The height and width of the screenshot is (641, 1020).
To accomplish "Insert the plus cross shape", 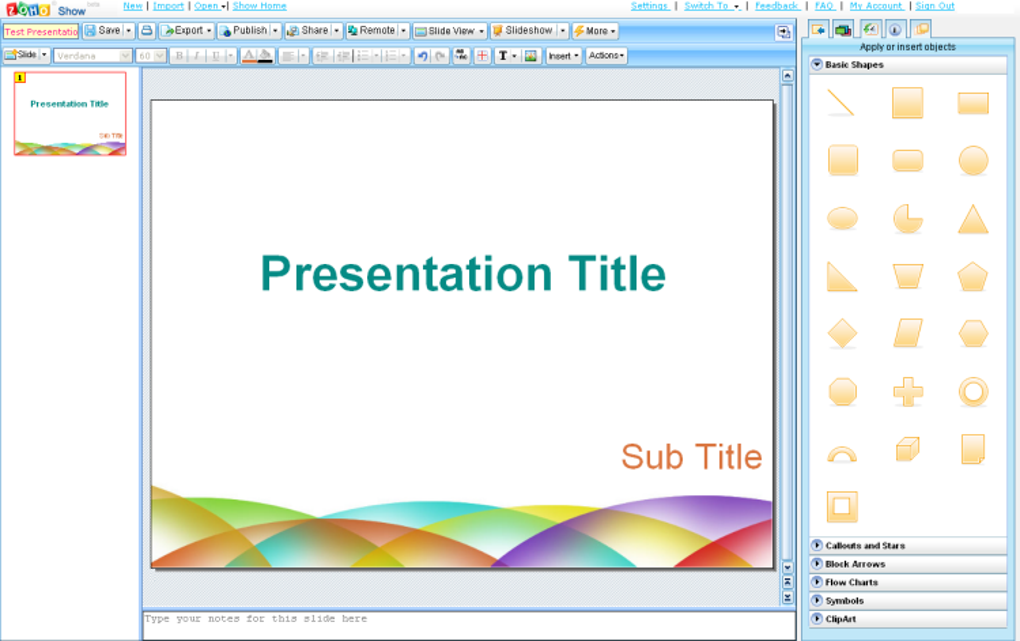I will [x=907, y=392].
